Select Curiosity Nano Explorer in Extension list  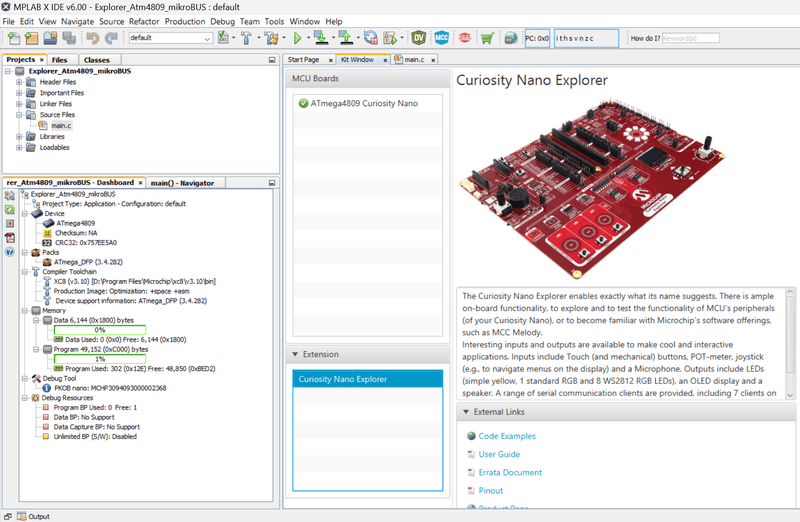(367, 379)
